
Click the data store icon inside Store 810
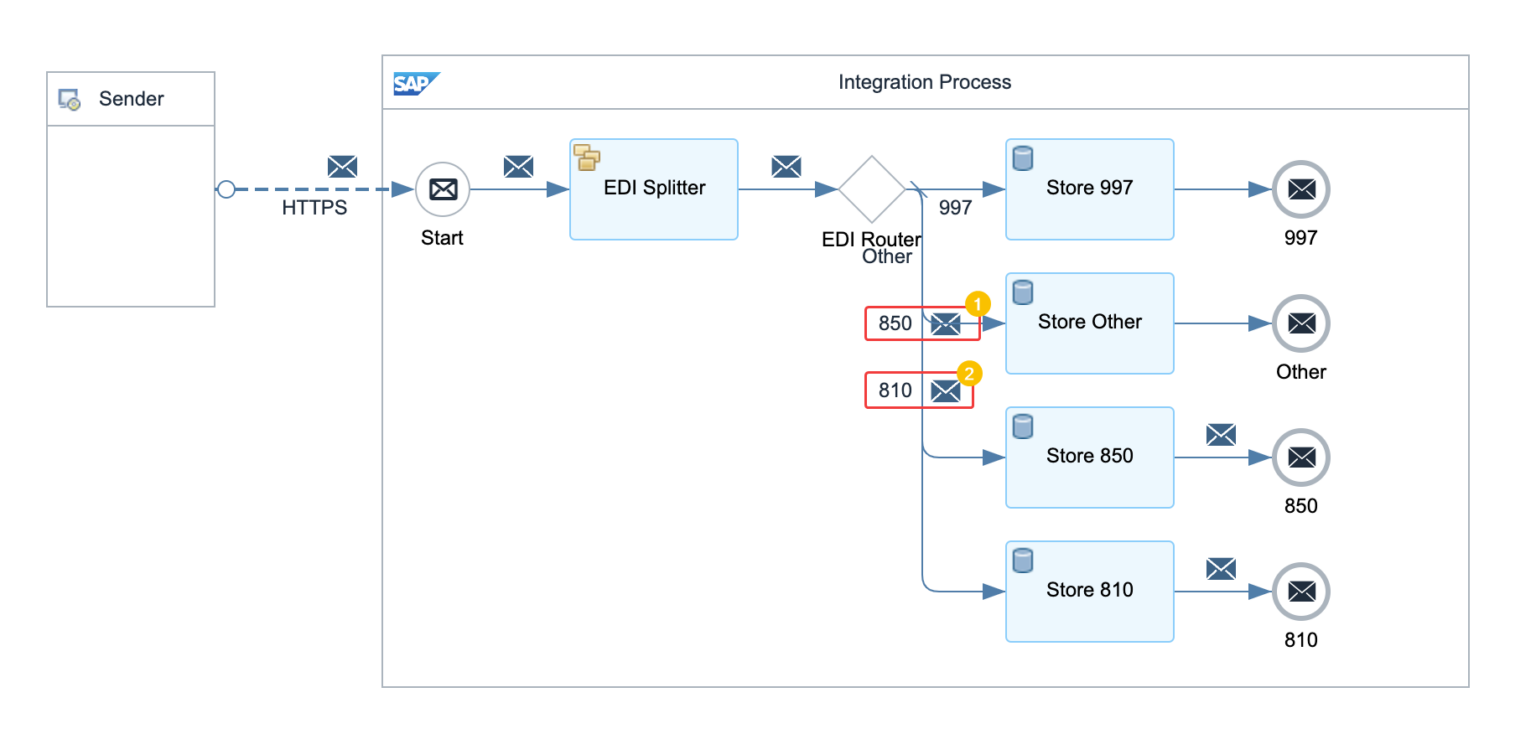coord(1022,560)
